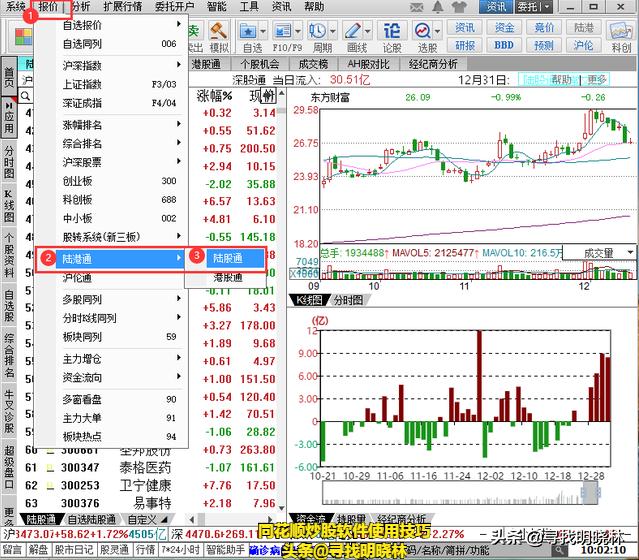Open the 应用 sidebar item
639x560 pixels.
click(x=9, y=118)
